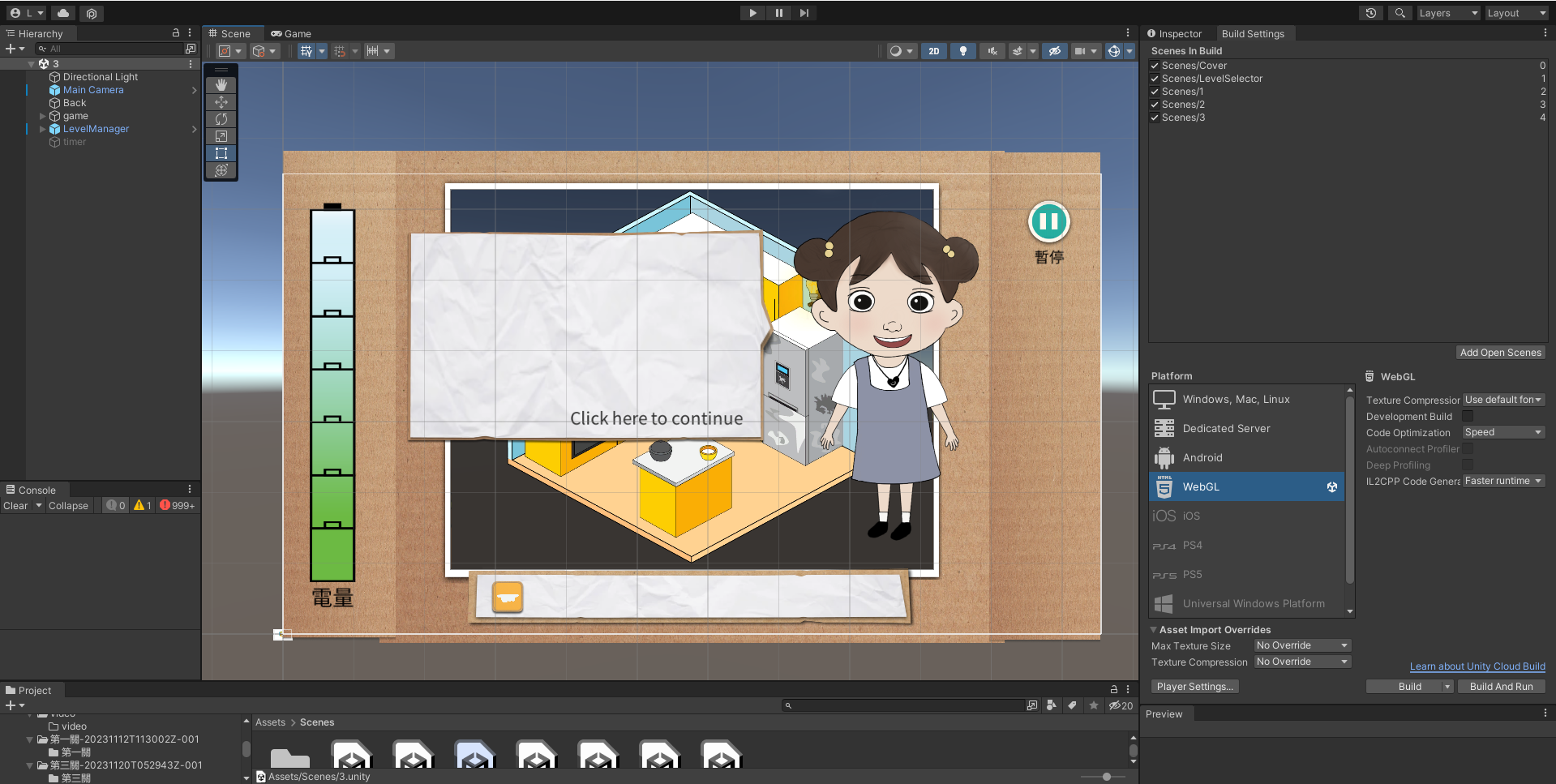Open the Console tab

tap(32, 490)
